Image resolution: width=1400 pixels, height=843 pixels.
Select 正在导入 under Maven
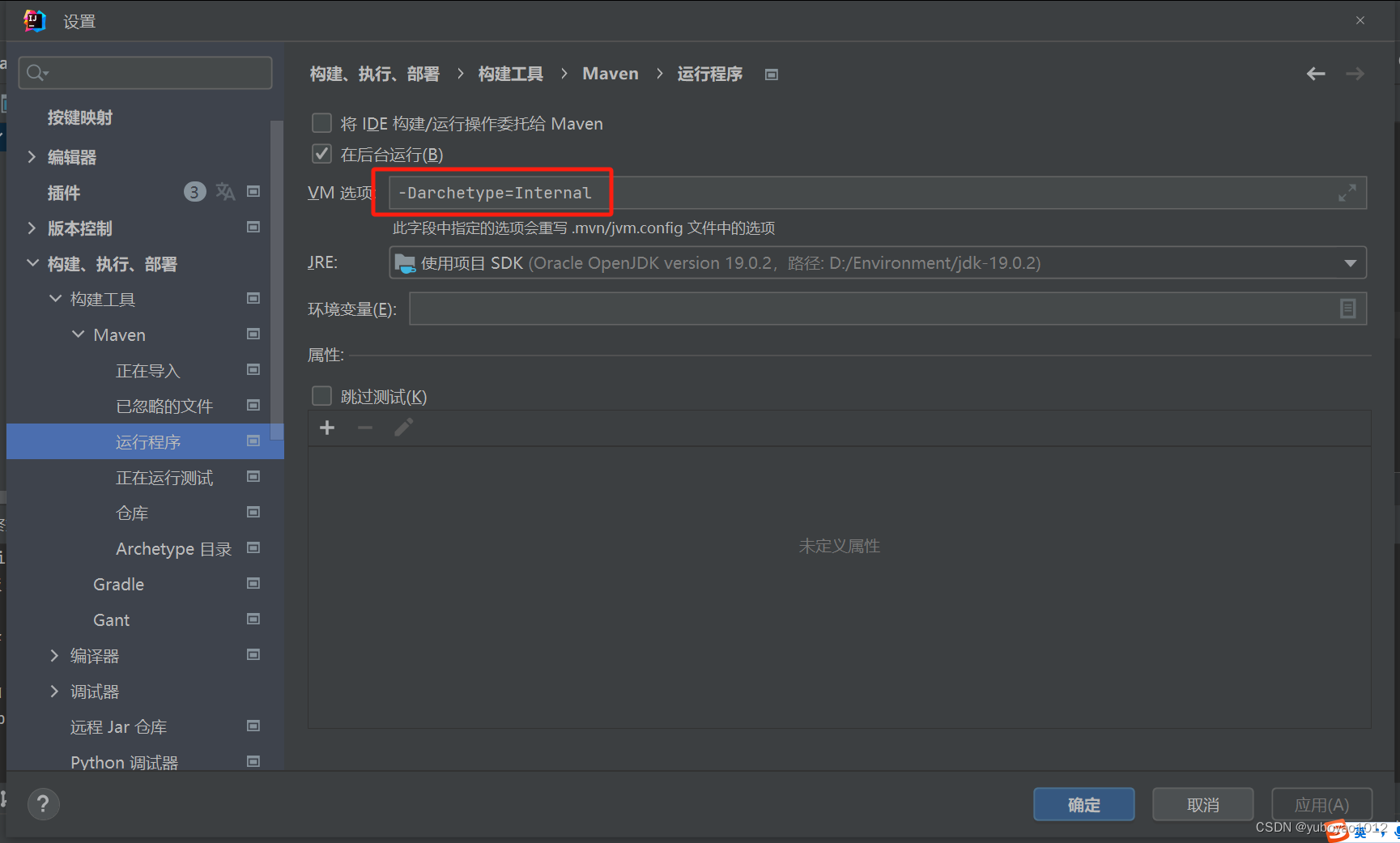[147, 371]
